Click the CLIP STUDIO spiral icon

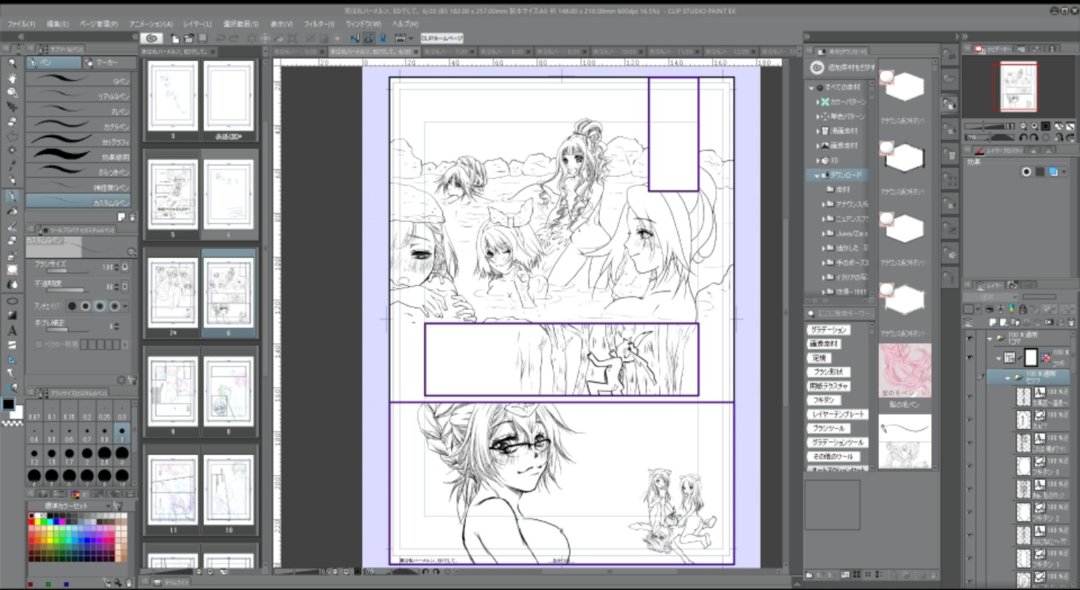(x=152, y=39)
